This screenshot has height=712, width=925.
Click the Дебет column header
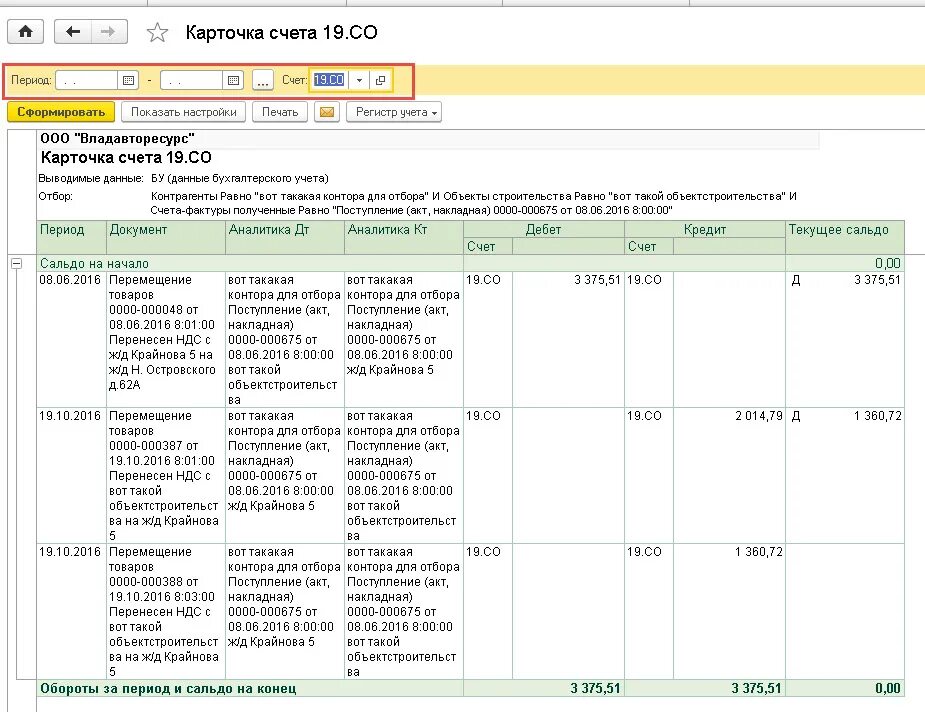coord(543,229)
